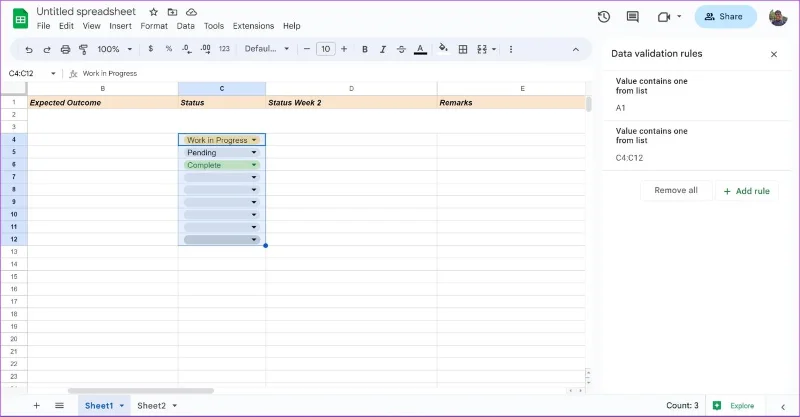The width and height of the screenshot is (800, 417).
Task: Open the font family dropdown
Action: [x=267, y=49]
